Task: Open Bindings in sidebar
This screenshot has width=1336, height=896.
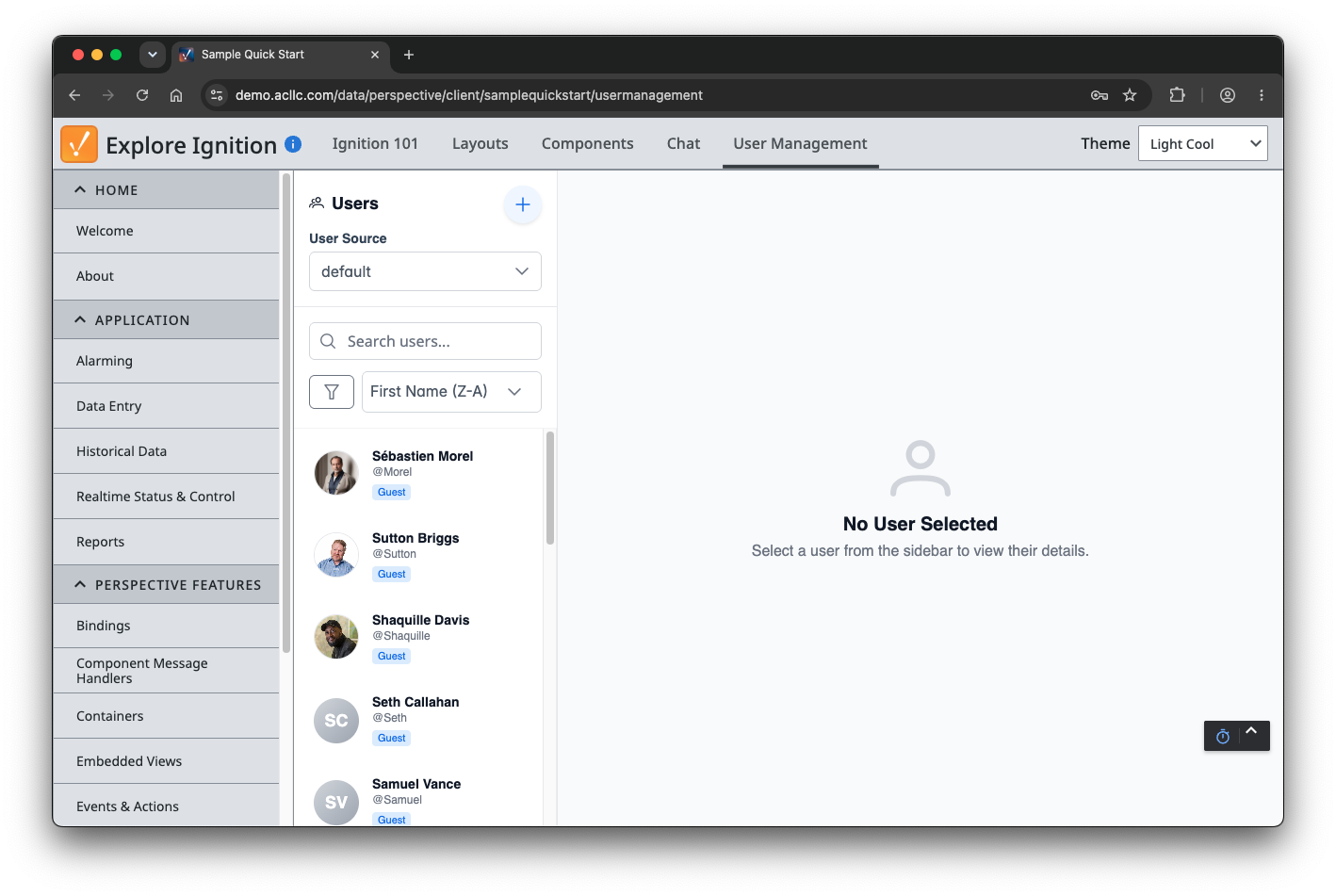Action: (x=166, y=627)
